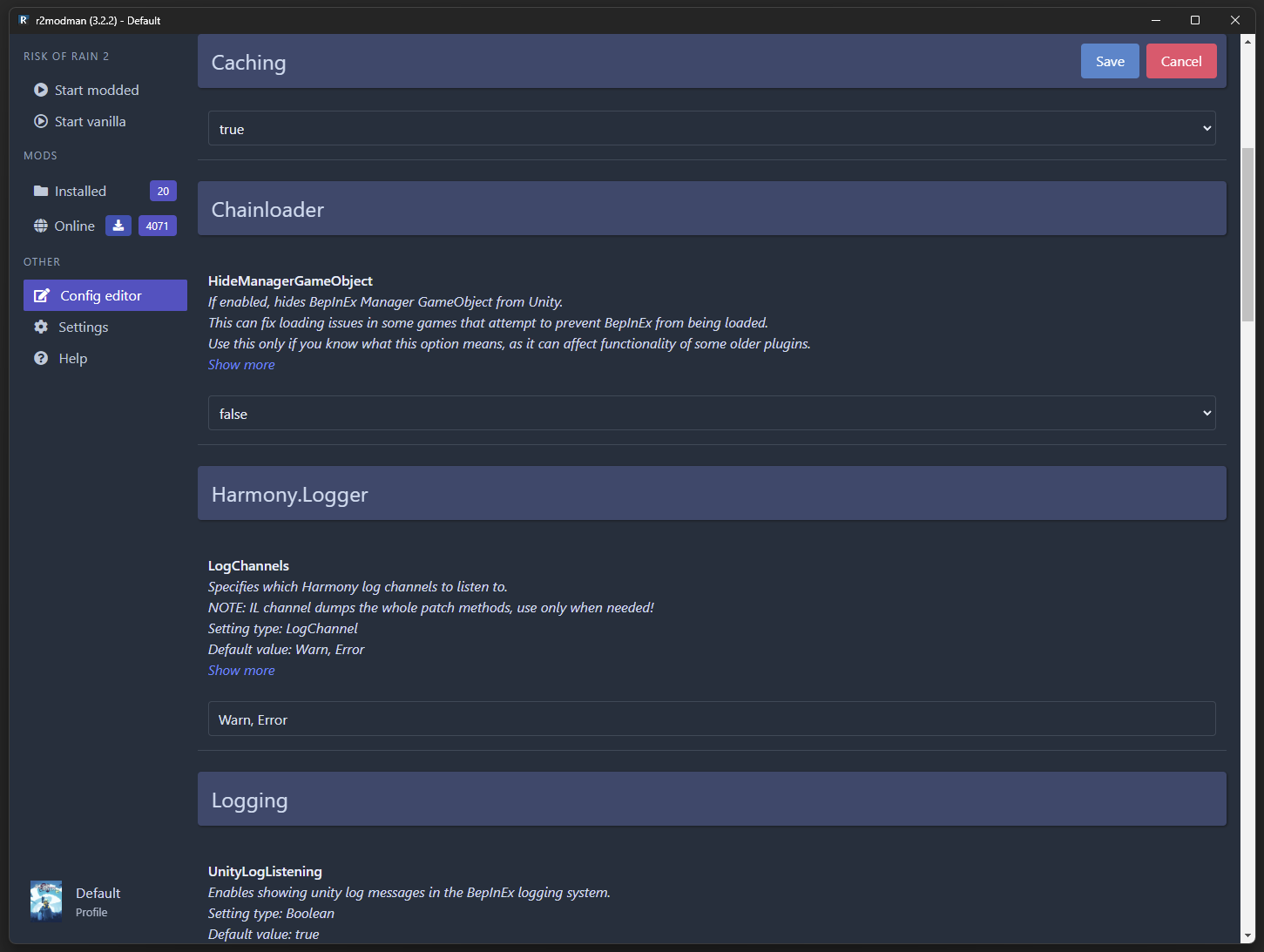Go to the Settings page
Viewport: 1264px width, 952px height.
tap(84, 327)
